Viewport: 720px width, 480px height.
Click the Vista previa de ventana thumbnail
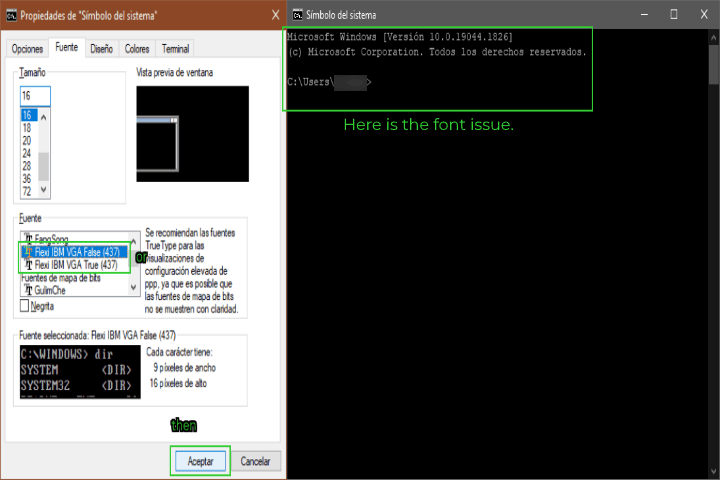192,134
